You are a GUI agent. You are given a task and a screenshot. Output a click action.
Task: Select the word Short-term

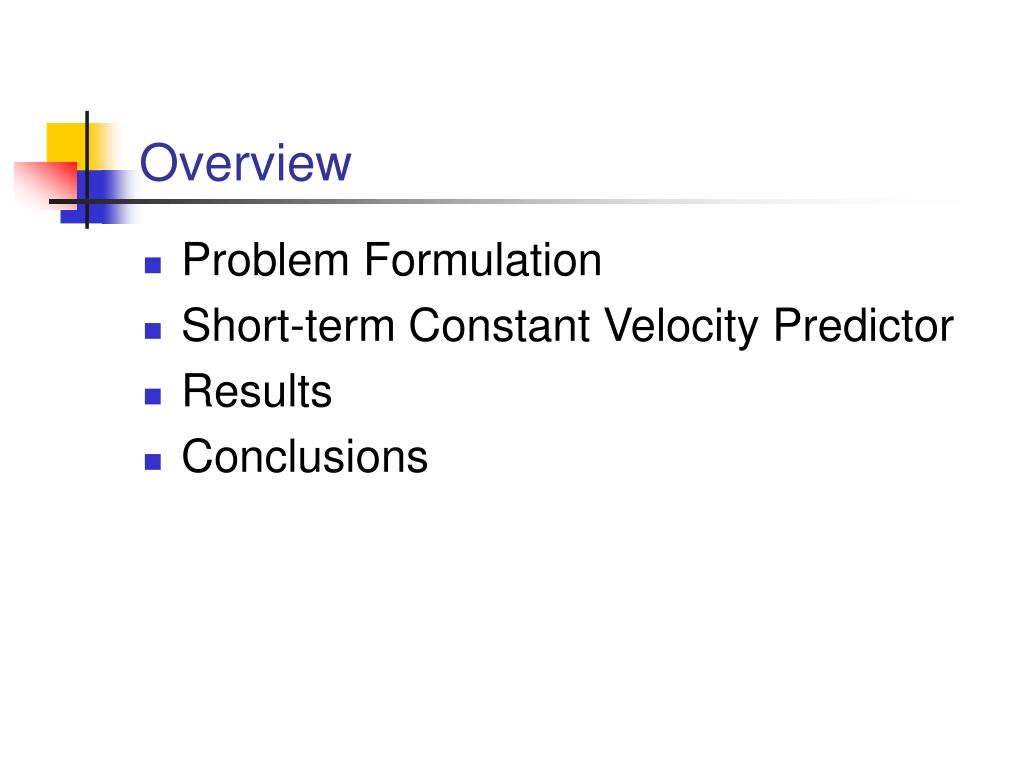point(288,325)
